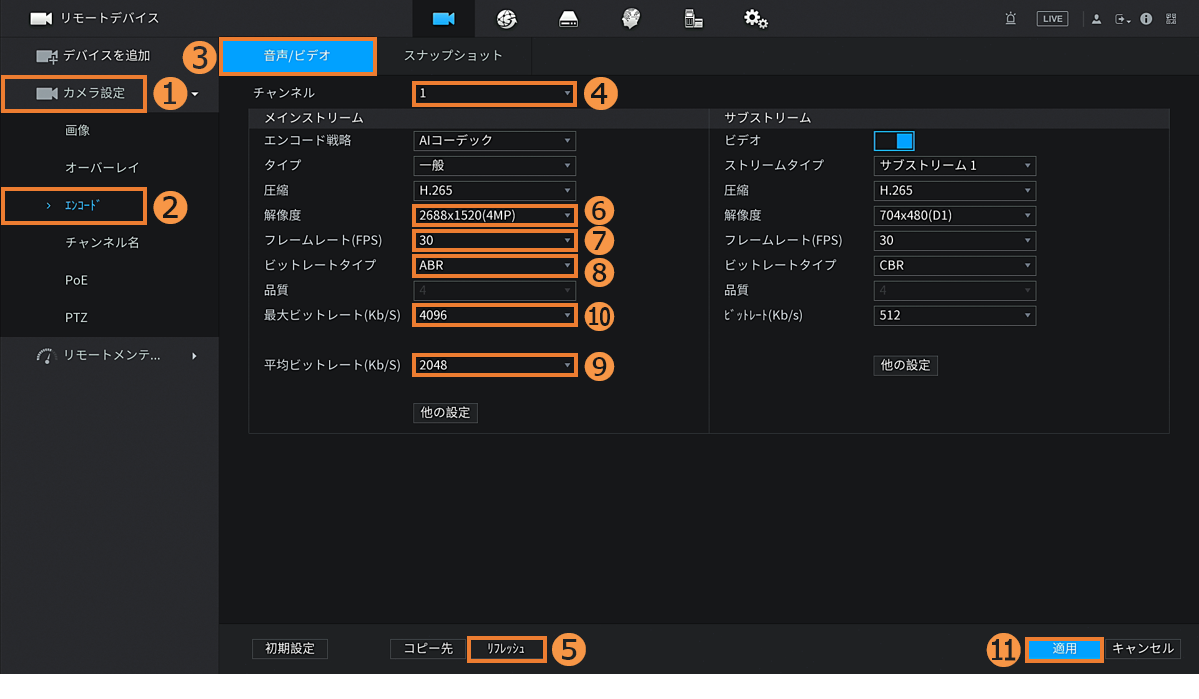
Task: Open the QR code icon
Action: (1170, 19)
